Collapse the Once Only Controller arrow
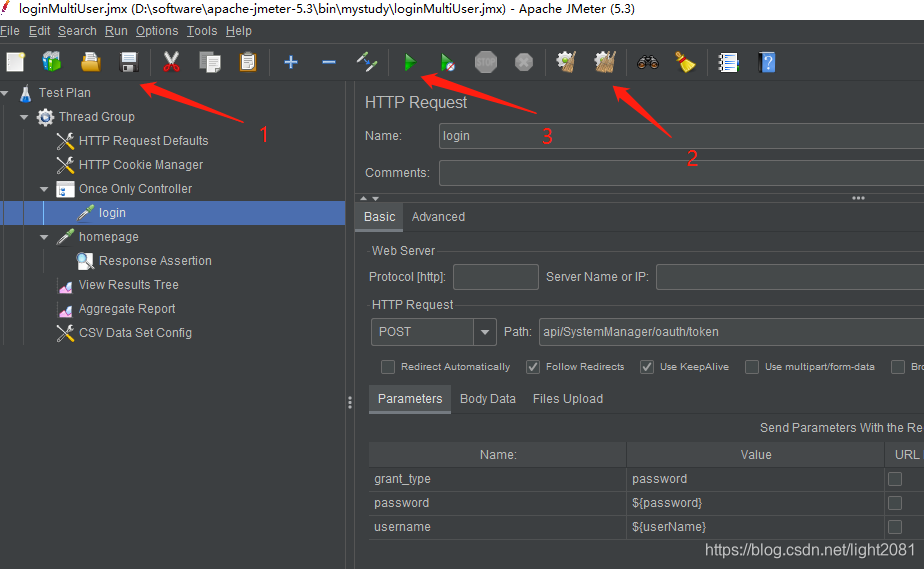 pos(44,189)
